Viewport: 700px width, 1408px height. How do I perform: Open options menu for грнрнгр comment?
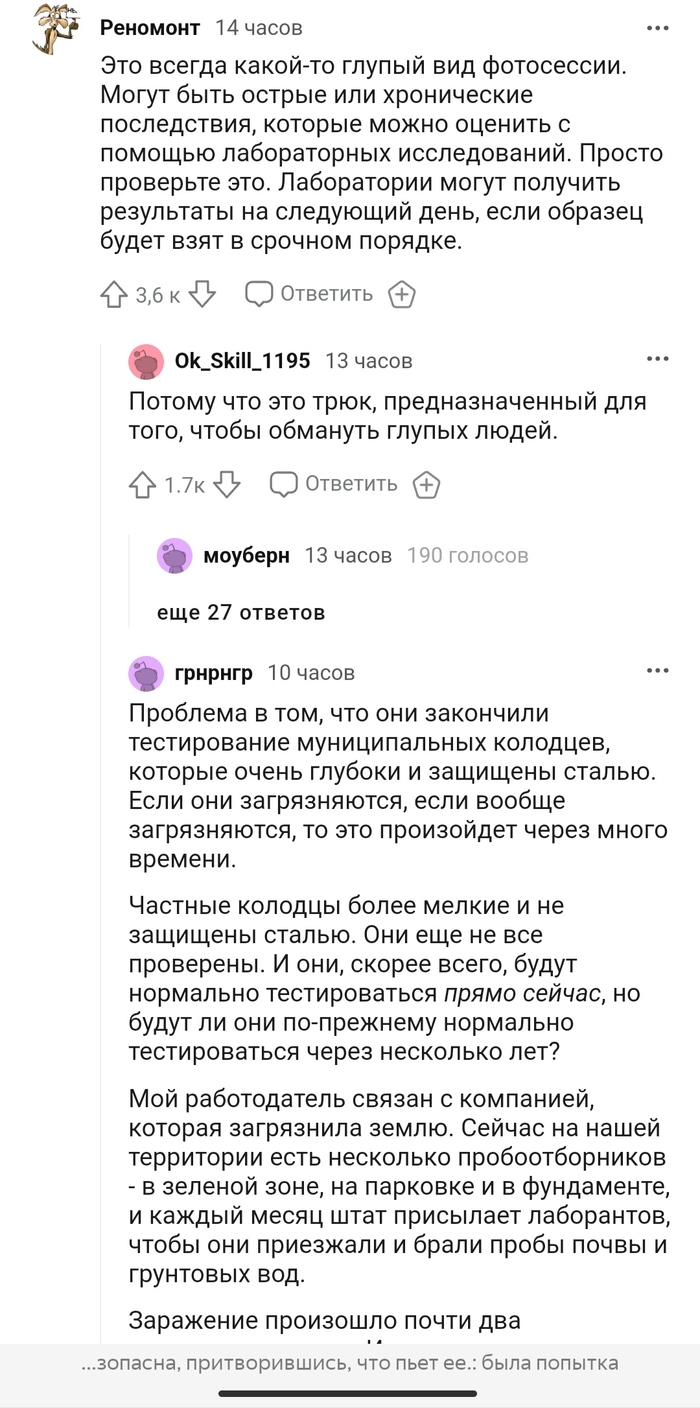tap(657, 671)
